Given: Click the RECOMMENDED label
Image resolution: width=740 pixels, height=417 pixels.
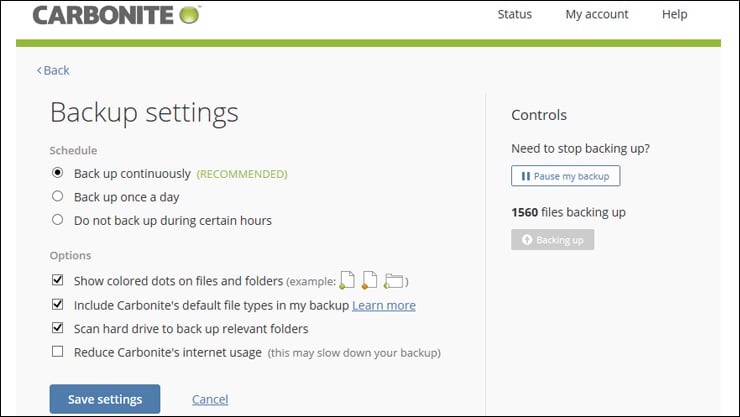Looking at the screenshot, I should click(242, 174).
